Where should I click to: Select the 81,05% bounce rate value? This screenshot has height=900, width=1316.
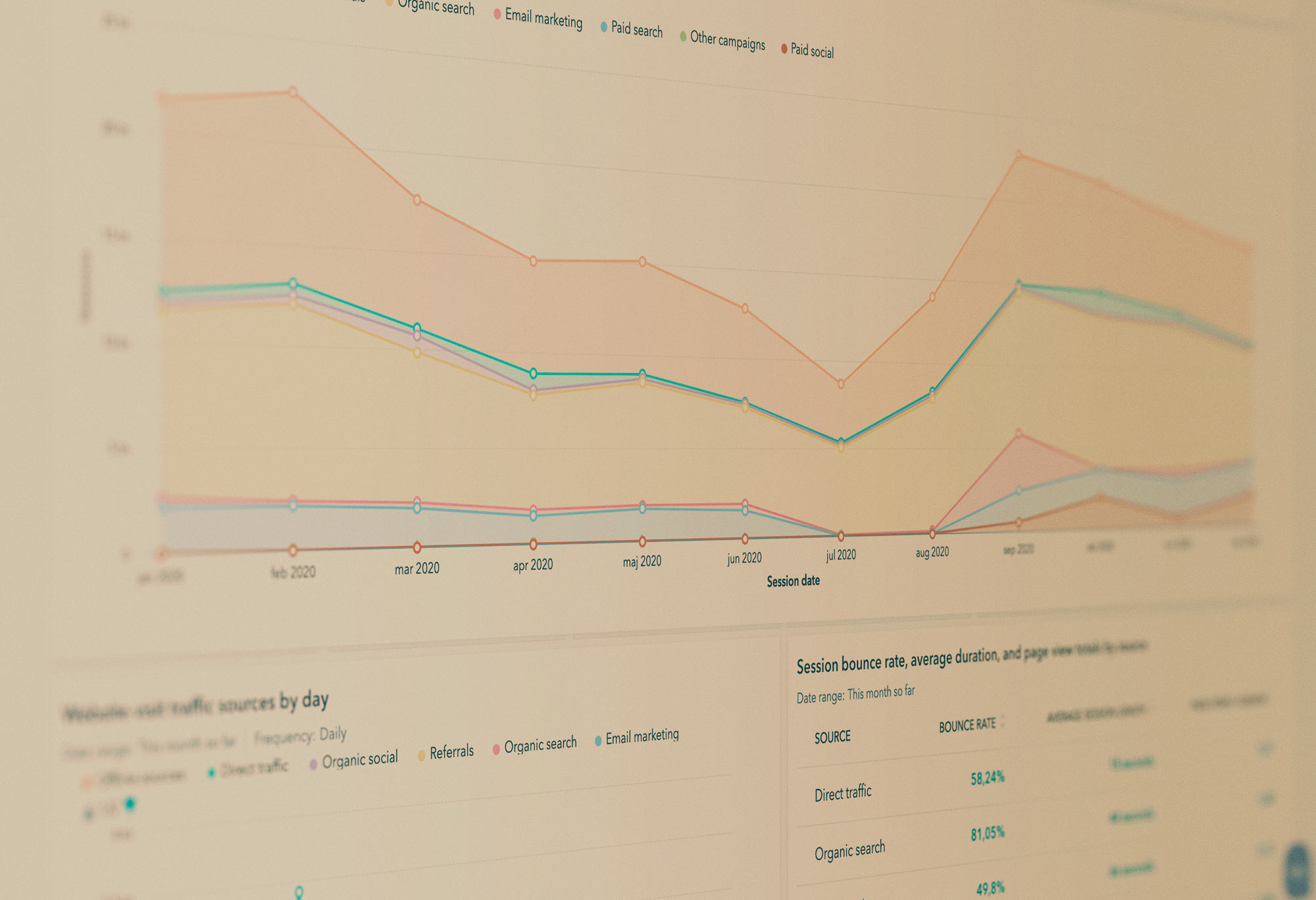[988, 834]
